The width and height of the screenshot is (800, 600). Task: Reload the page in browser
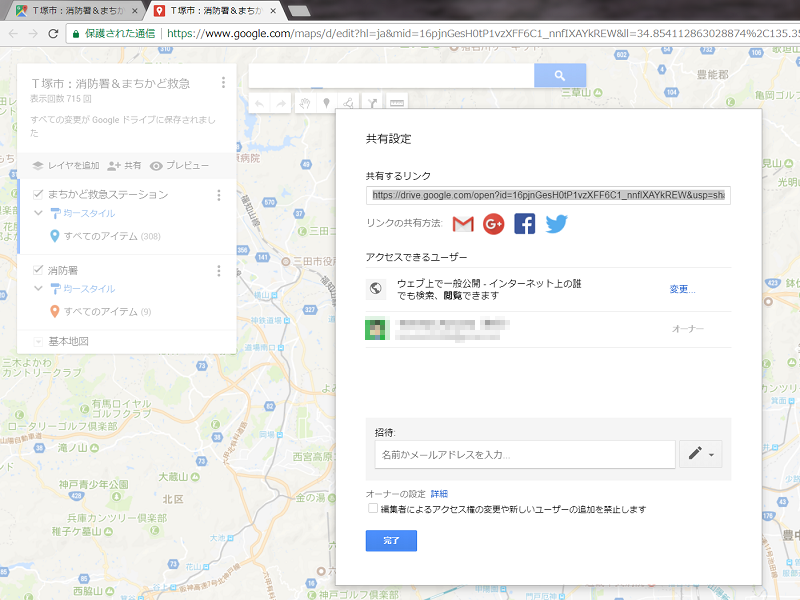(x=53, y=34)
